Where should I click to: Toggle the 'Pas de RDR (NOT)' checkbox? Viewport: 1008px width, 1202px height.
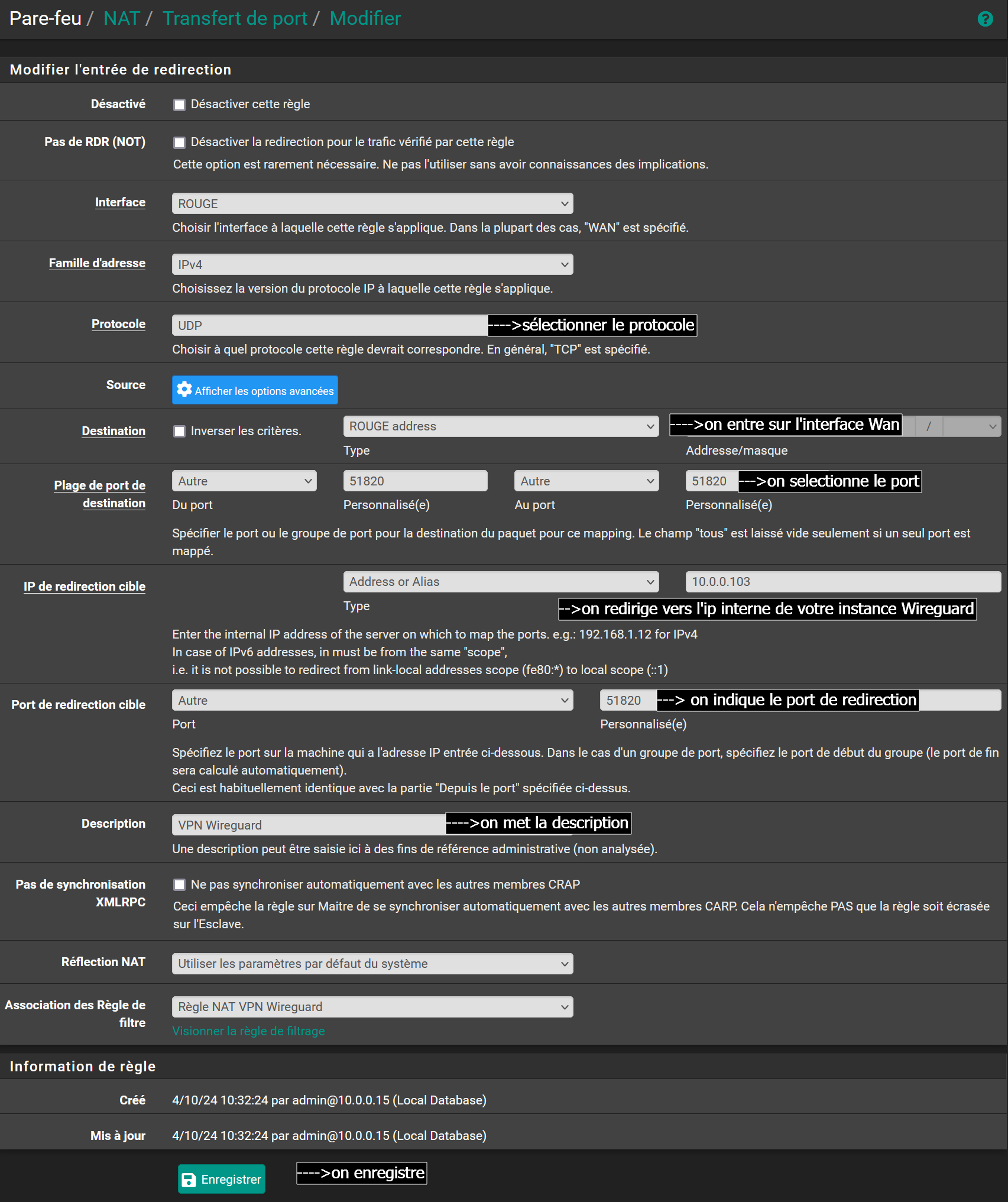[x=179, y=143]
